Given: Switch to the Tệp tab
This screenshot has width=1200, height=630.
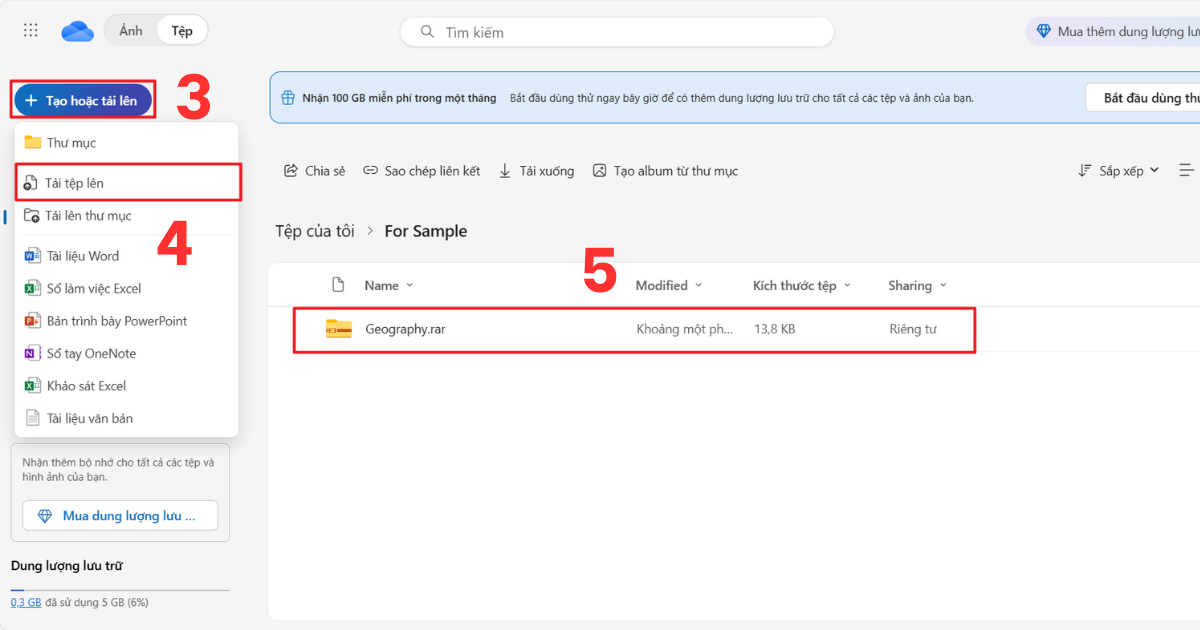Looking at the screenshot, I should point(182,30).
